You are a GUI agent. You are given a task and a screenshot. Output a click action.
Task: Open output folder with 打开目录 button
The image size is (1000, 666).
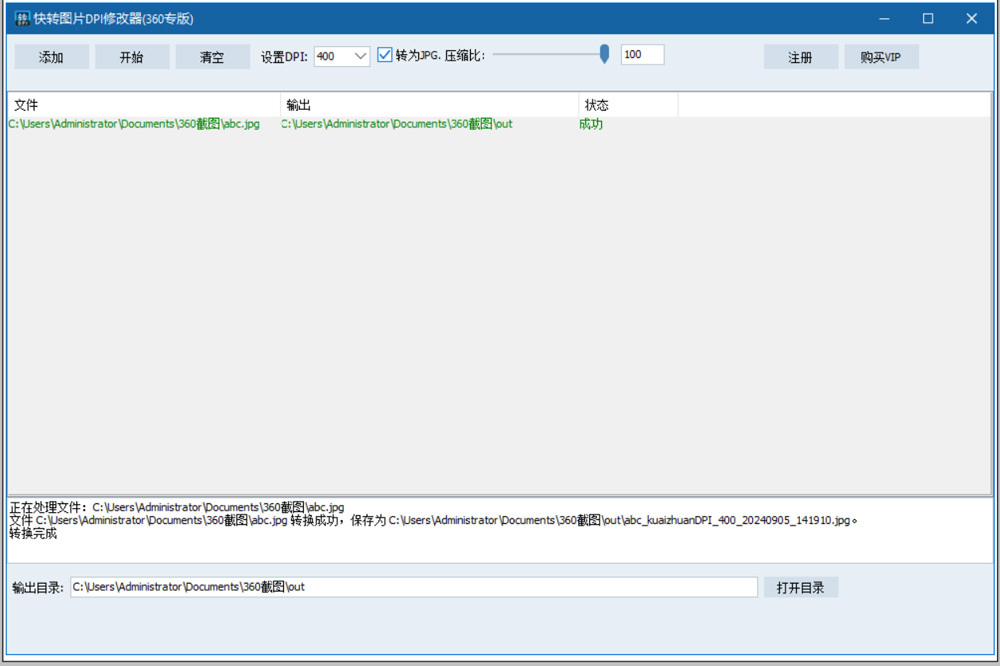[x=801, y=588]
